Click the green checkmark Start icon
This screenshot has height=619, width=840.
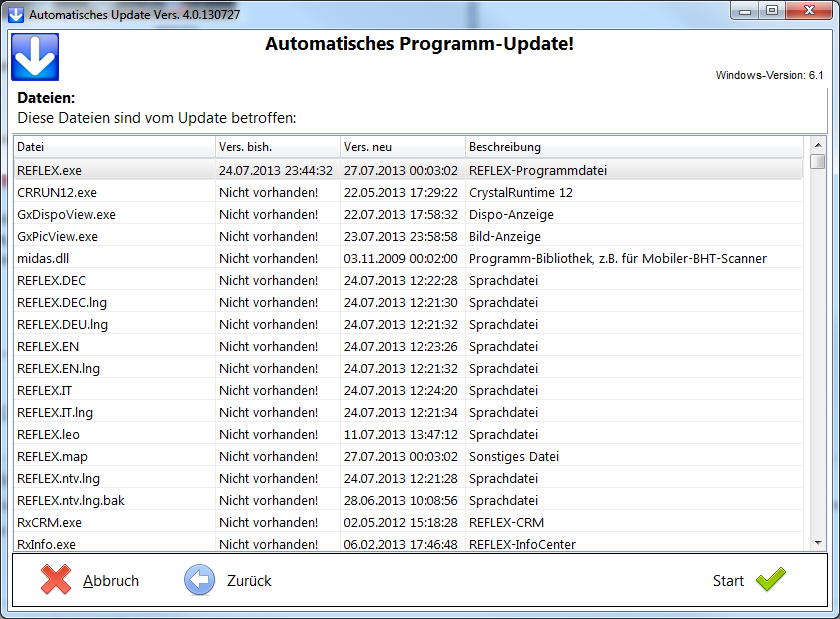click(x=771, y=579)
